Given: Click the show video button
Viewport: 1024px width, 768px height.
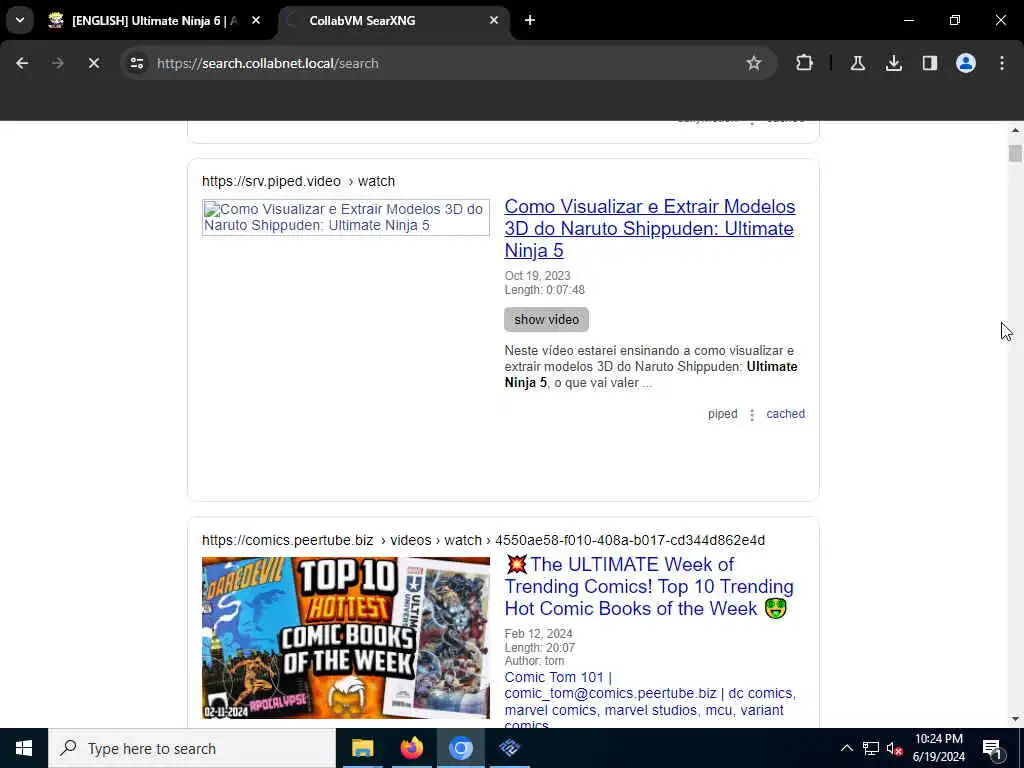Looking at the screenshot, I should click(546, 319).
